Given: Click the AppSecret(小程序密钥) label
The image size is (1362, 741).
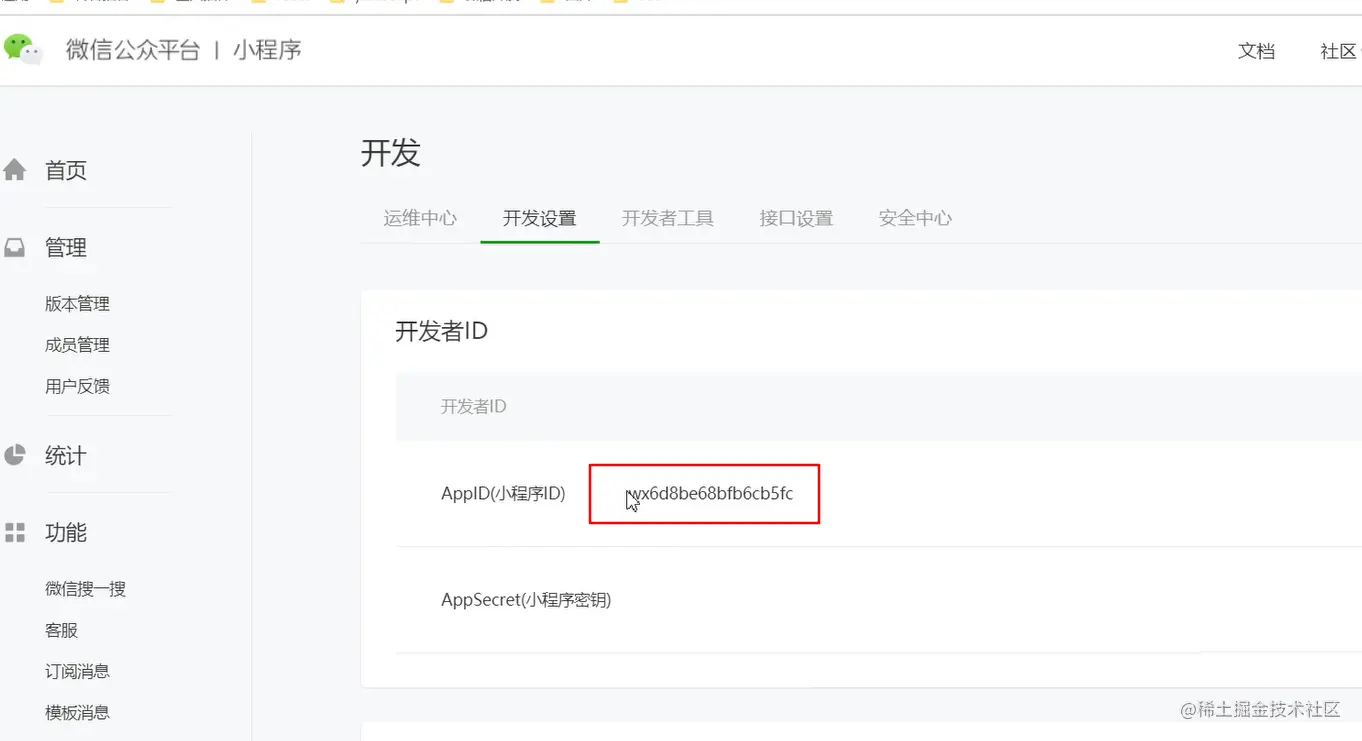Looking at the screenshot, I should tap(526, 600).
